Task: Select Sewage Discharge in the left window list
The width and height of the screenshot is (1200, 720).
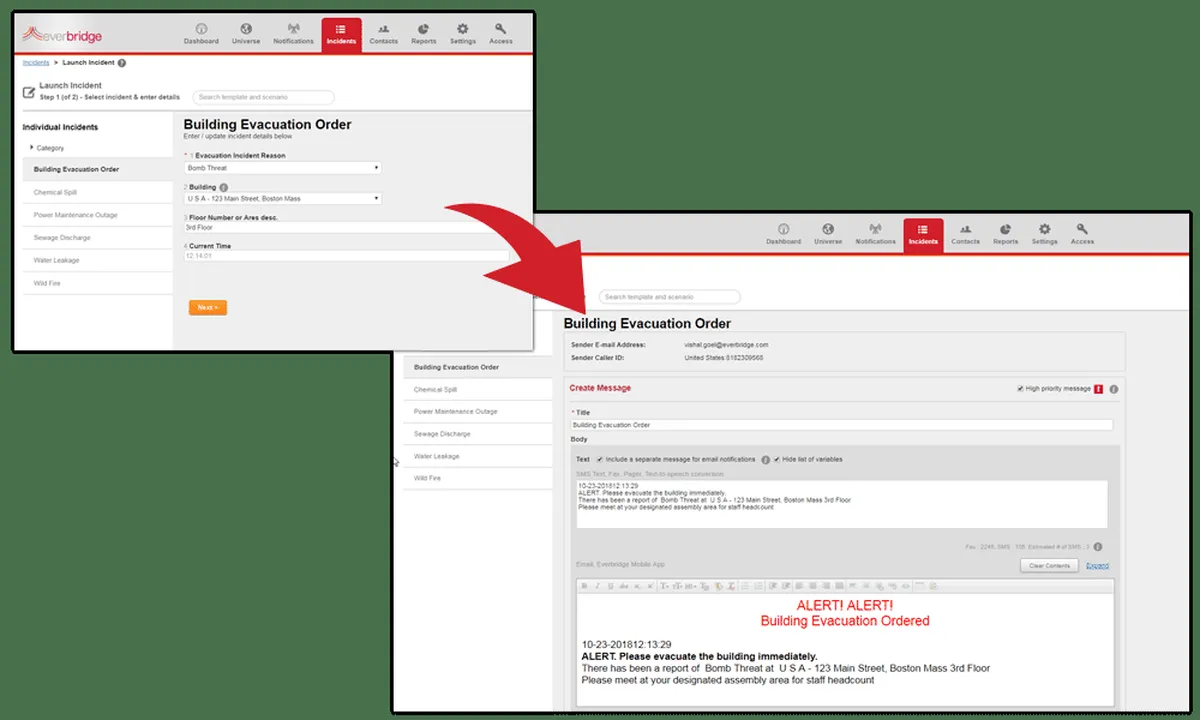Action: click(x=97, y=238)
